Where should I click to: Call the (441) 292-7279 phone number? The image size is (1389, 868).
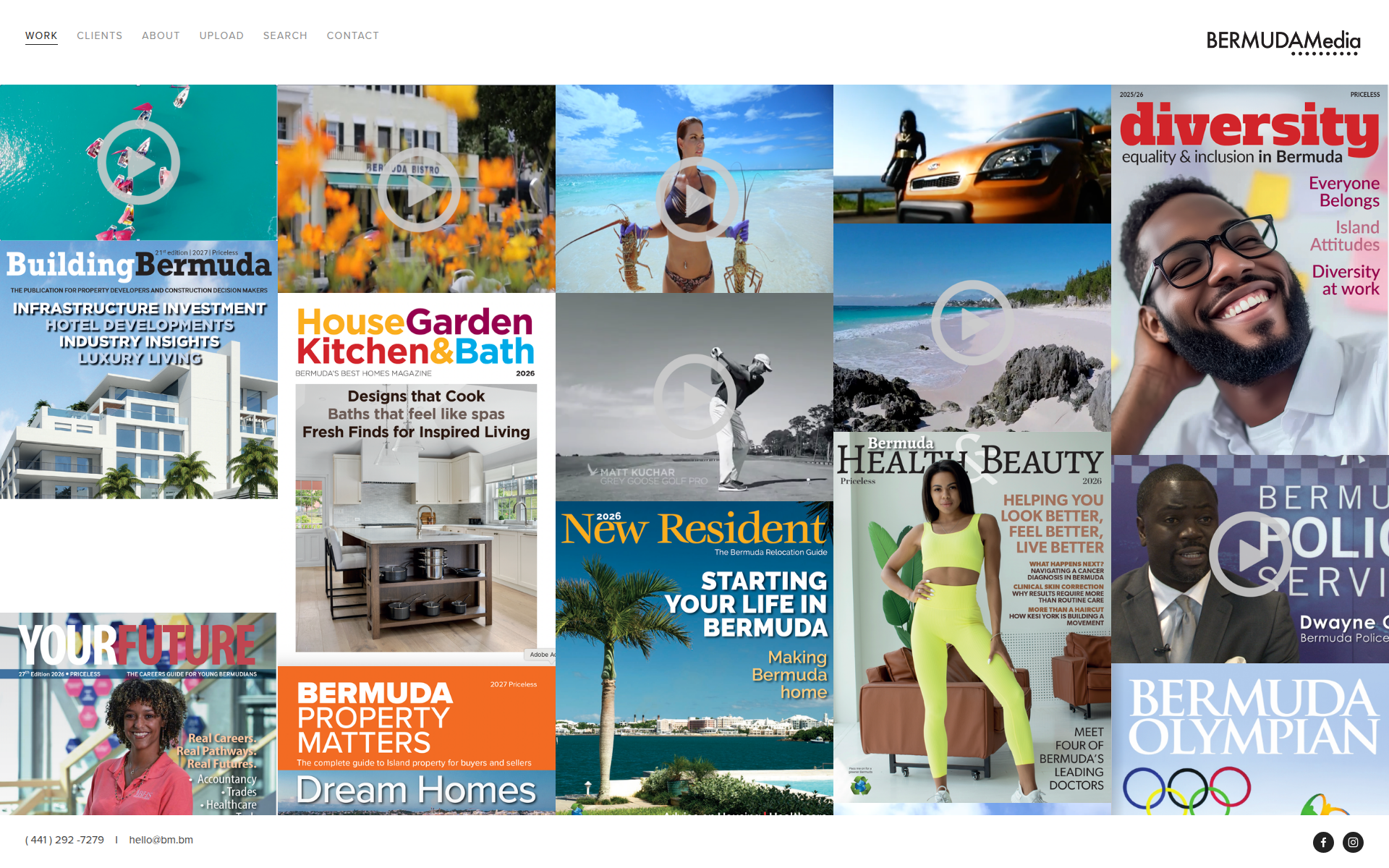click(64, 840)
